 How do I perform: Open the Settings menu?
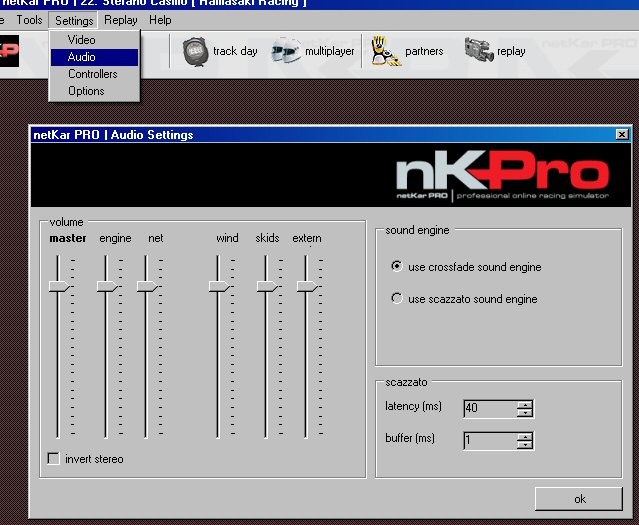click(x=74, y=20)
